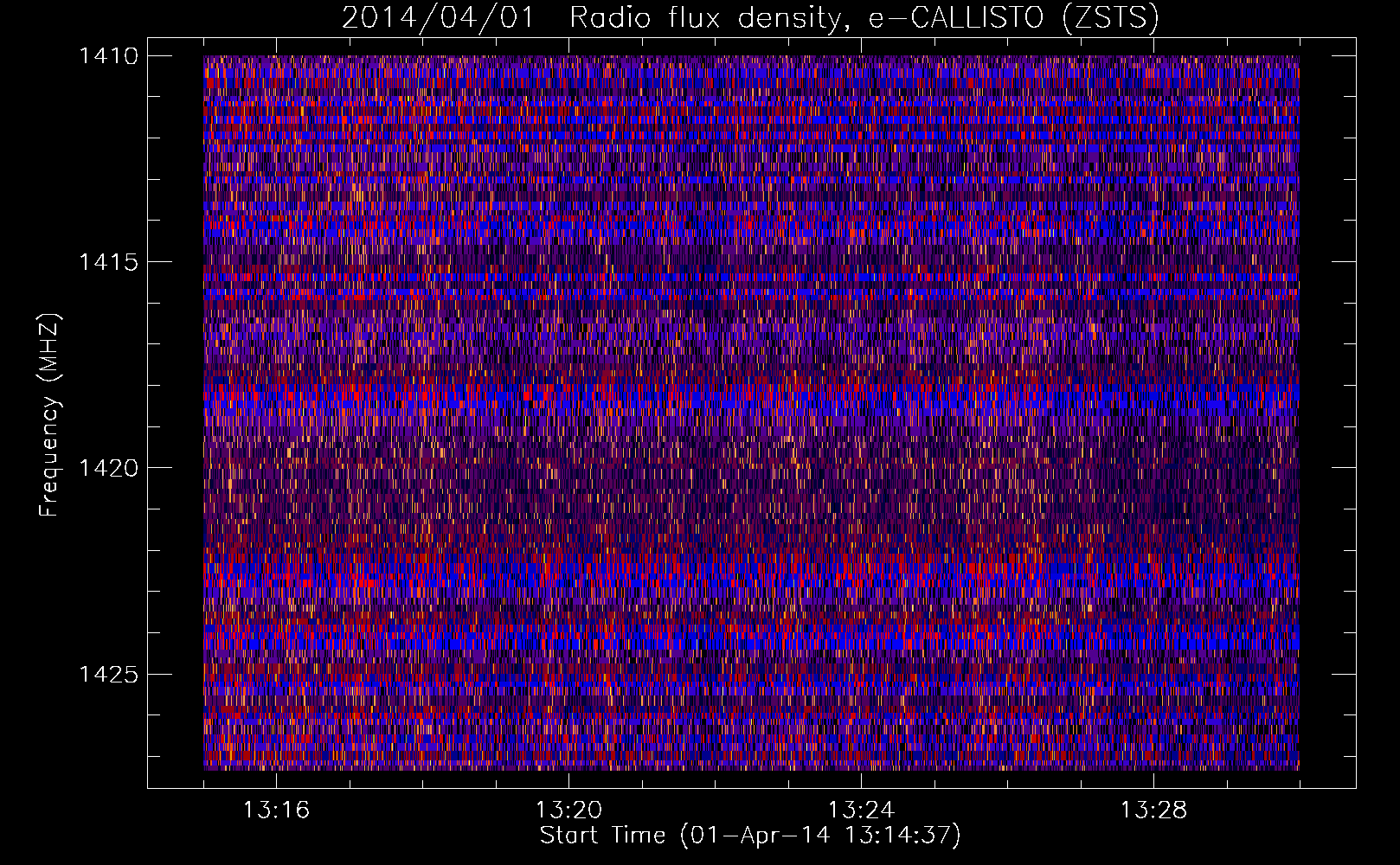Click the 1425 frequency tick label

click(108, 674)
